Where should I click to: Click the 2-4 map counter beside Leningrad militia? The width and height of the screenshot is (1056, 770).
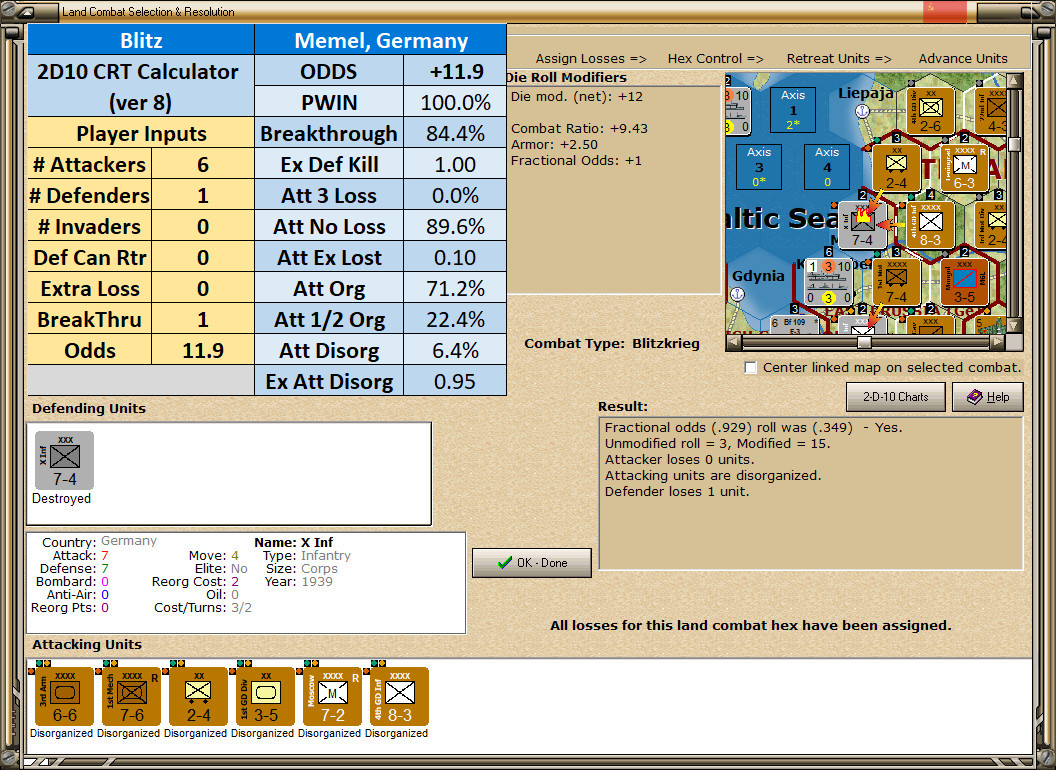896,168
